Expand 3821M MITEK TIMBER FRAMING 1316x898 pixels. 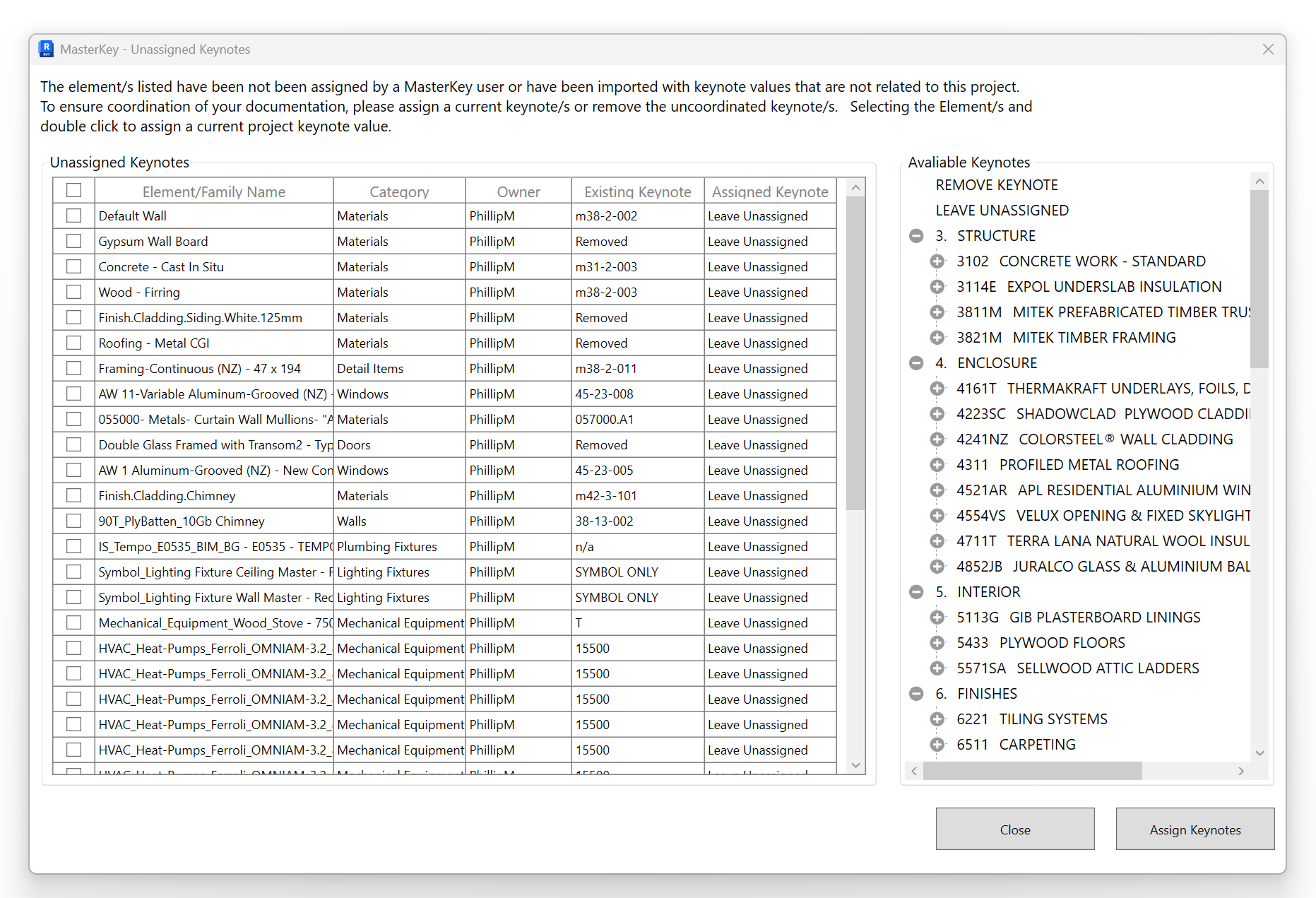(x=937, y=337)
